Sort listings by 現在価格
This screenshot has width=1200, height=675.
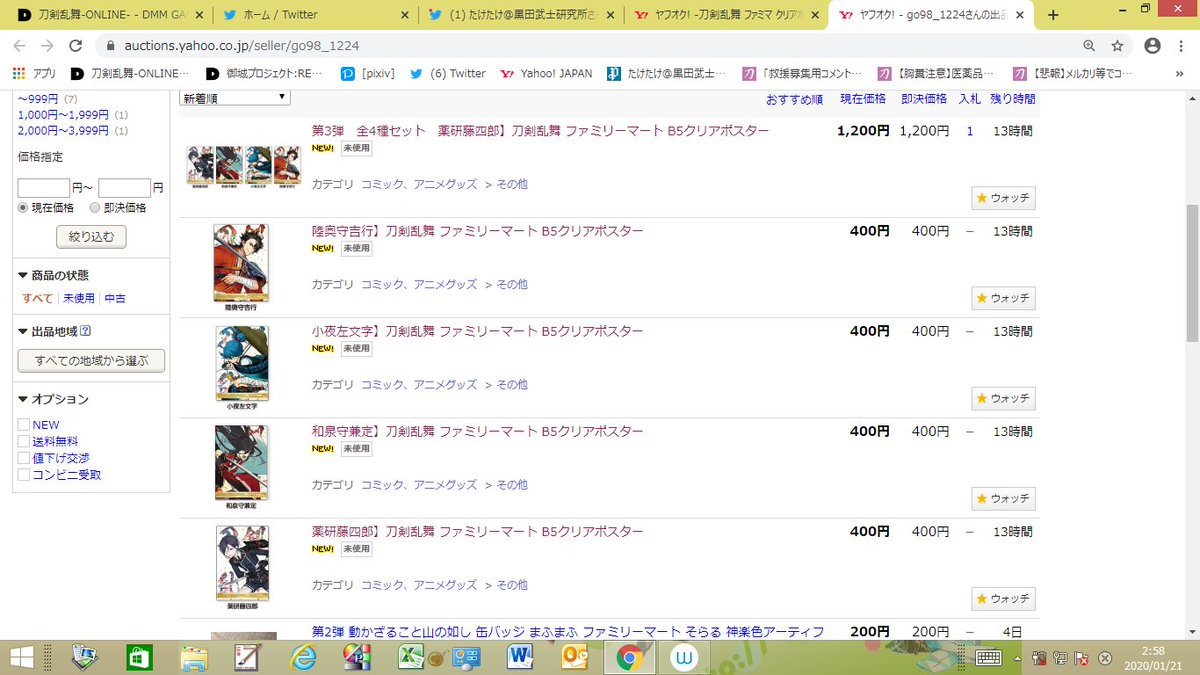click(x=862, y=99)
